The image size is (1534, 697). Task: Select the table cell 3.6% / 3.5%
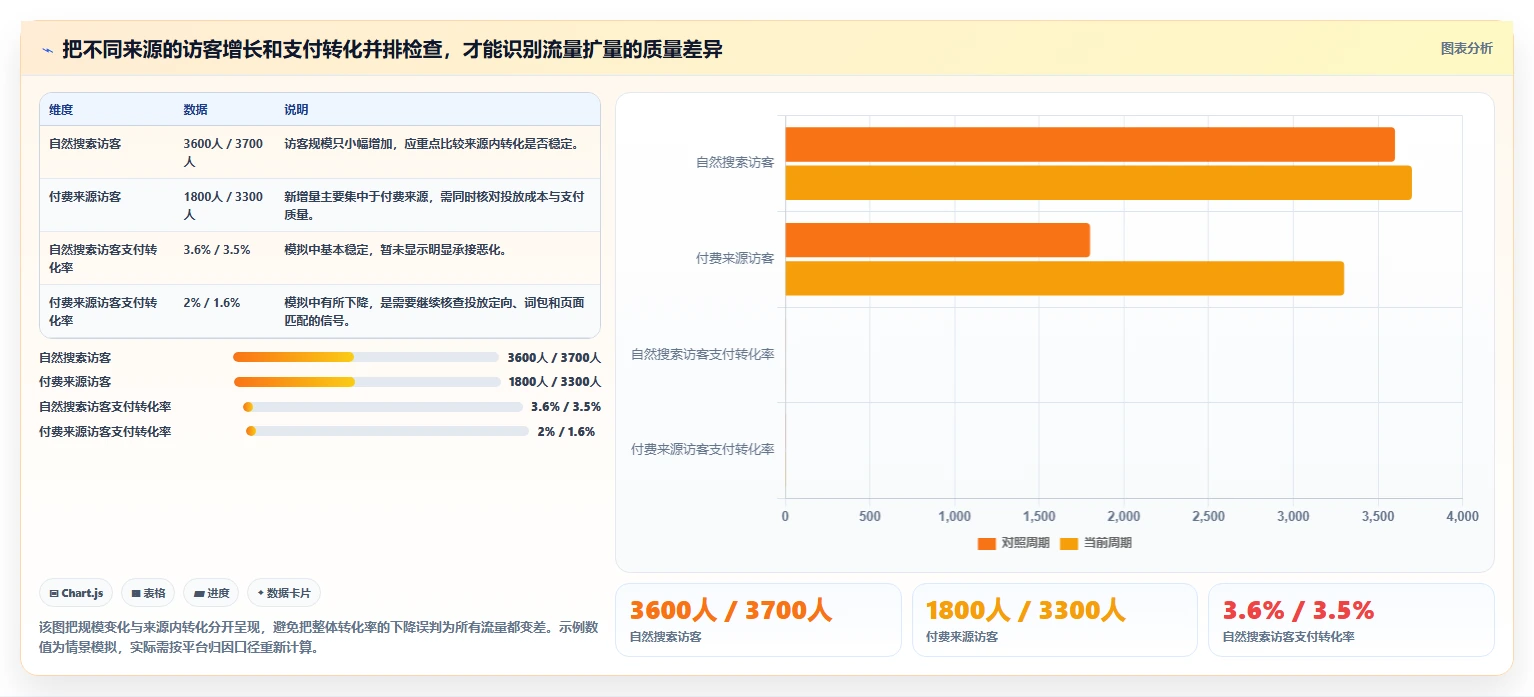point(216,250)
